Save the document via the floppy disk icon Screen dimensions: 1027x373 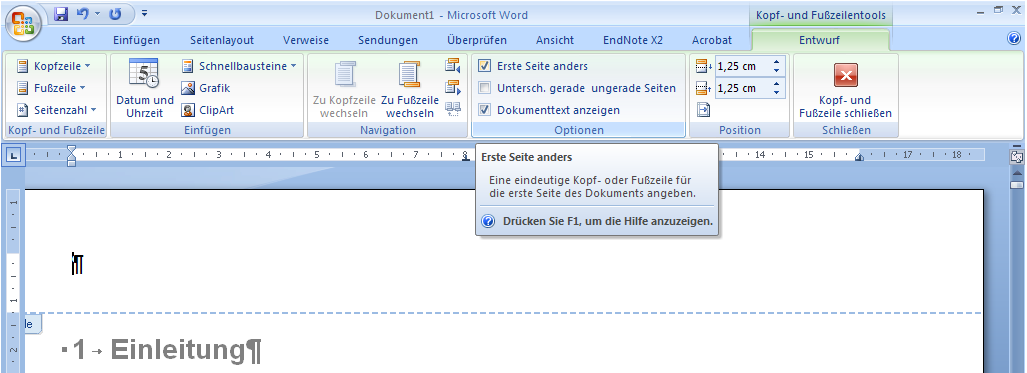[61, 14]
